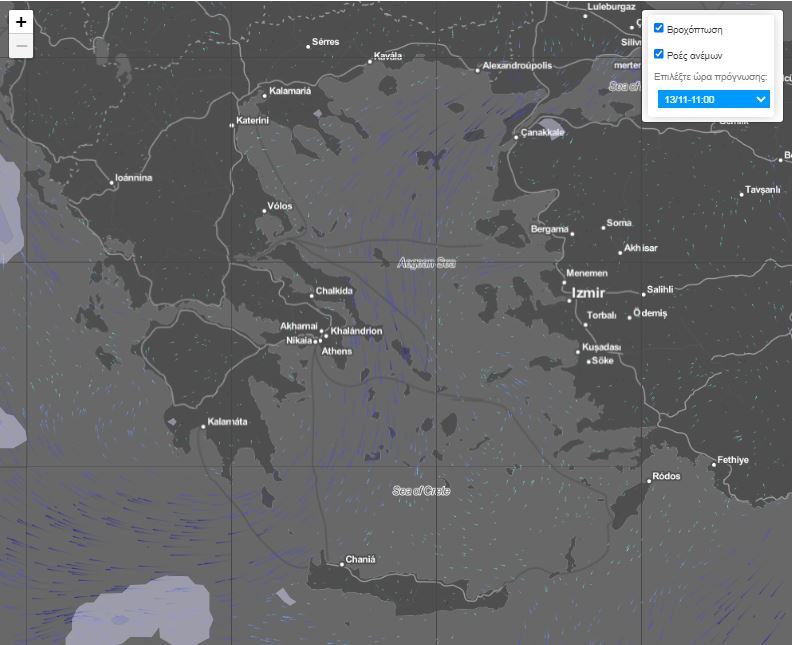Screen dimensions: 793x645
Task: Click the Çanakkale city marker
Action: (516, 137)
